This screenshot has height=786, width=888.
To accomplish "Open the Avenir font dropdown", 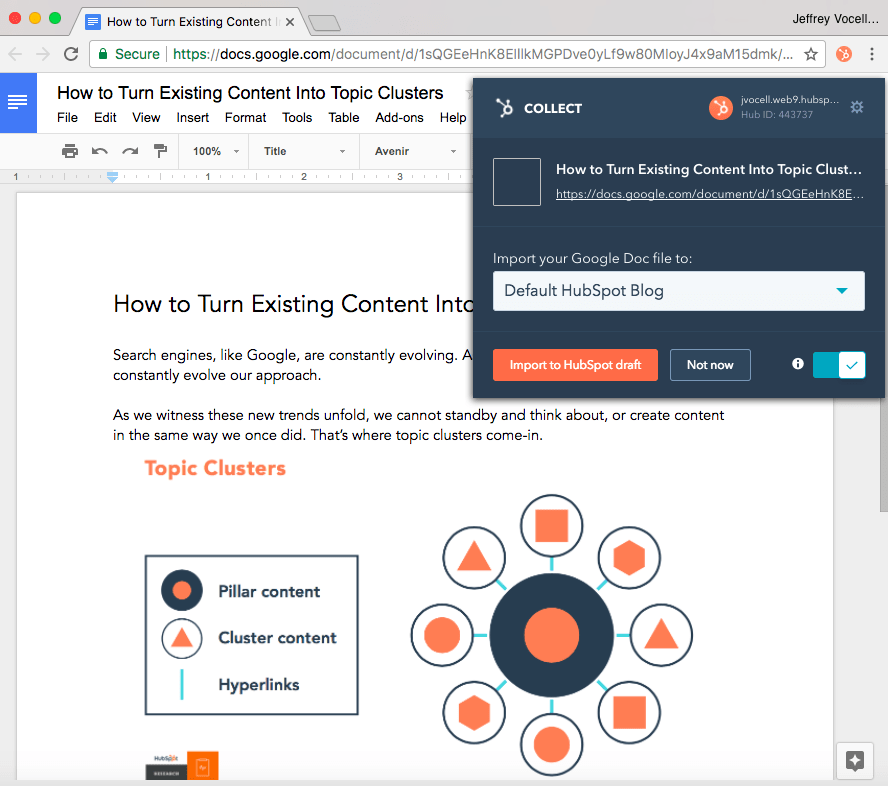I will [415, 150].
